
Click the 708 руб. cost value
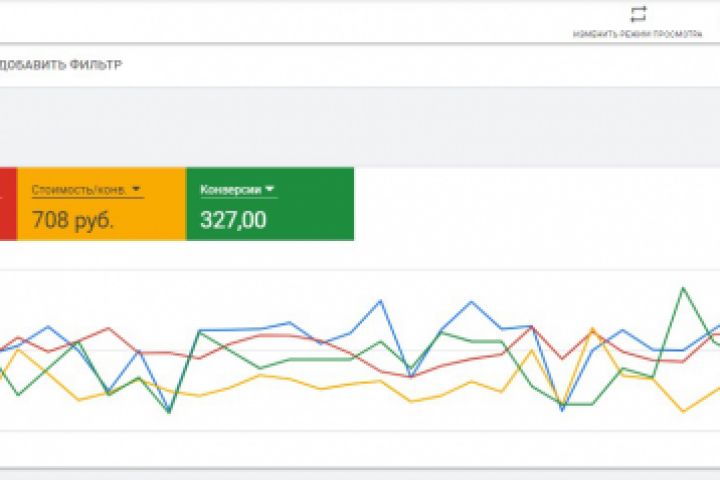click(72, 220)
